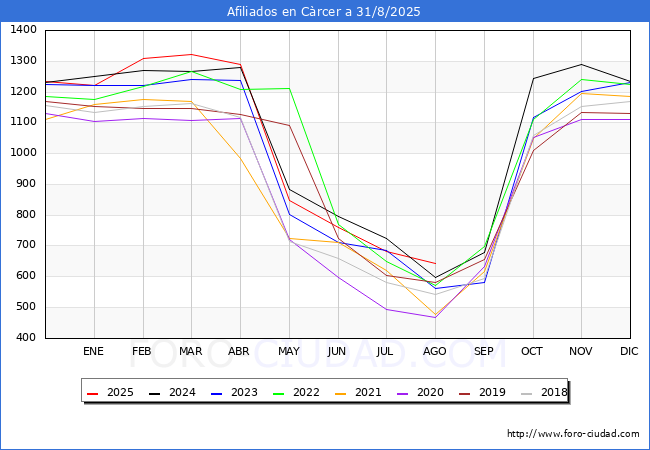Click the gray 2018 legend color marker
Image resolution: width=650 pixels, height=450 pixels.
pyautogui.click(x=526, y=393)
